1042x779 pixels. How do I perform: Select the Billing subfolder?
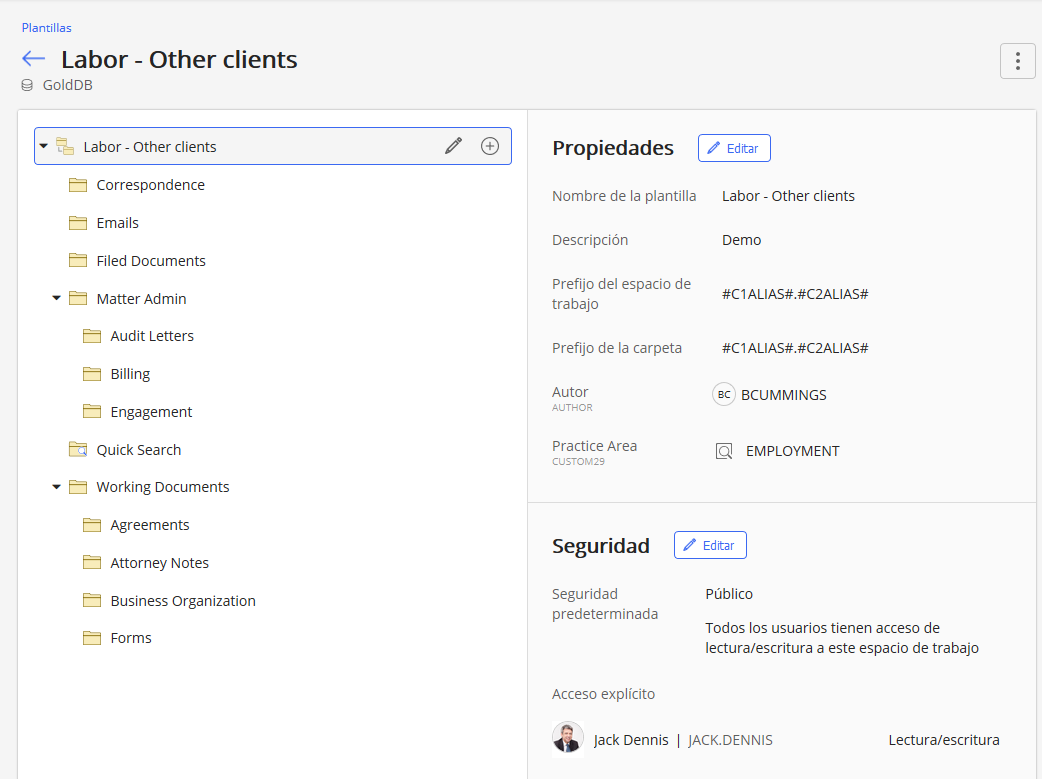130,374
